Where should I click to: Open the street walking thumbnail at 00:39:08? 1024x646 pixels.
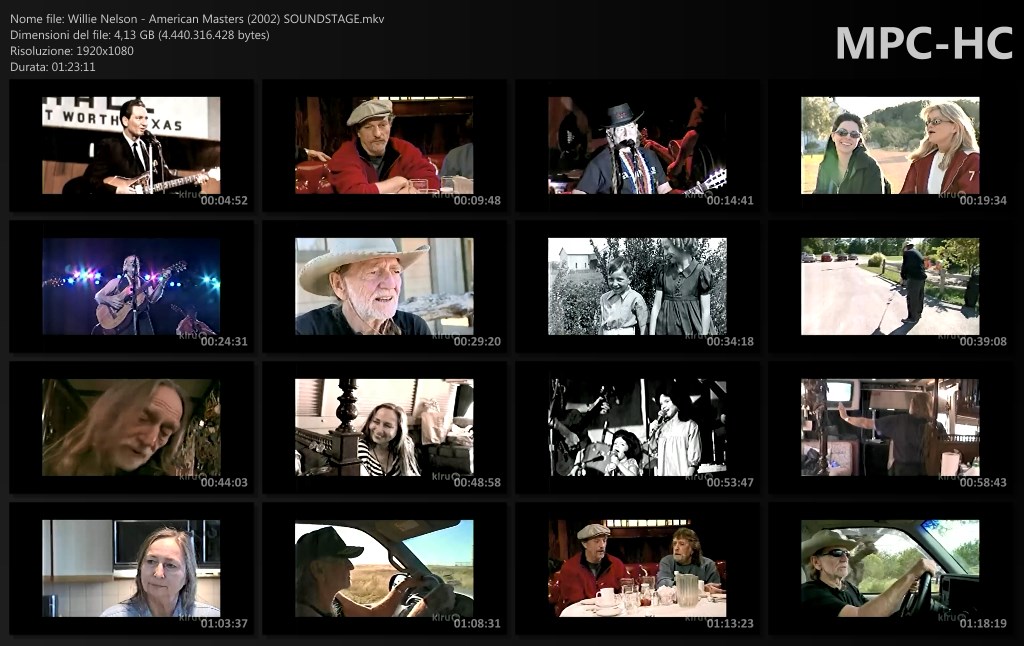890,286
